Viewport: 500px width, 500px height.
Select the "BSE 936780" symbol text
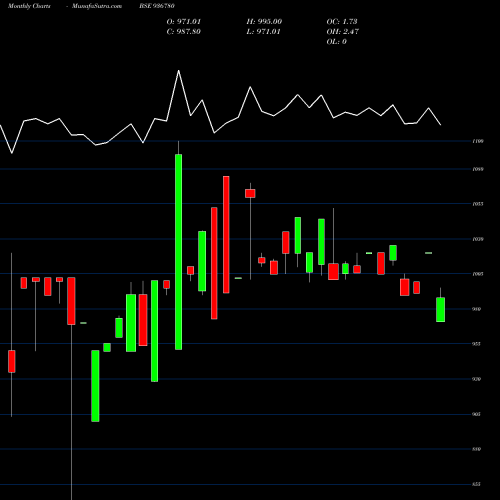click(x=157, y=6)
